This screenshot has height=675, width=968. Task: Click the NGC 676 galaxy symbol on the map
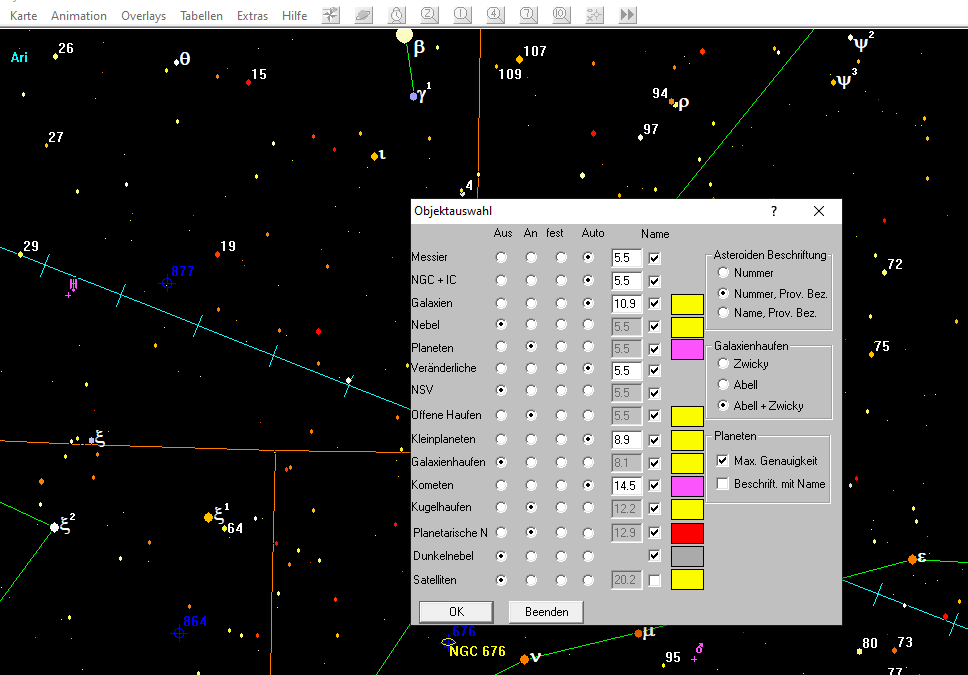point(448,643)
